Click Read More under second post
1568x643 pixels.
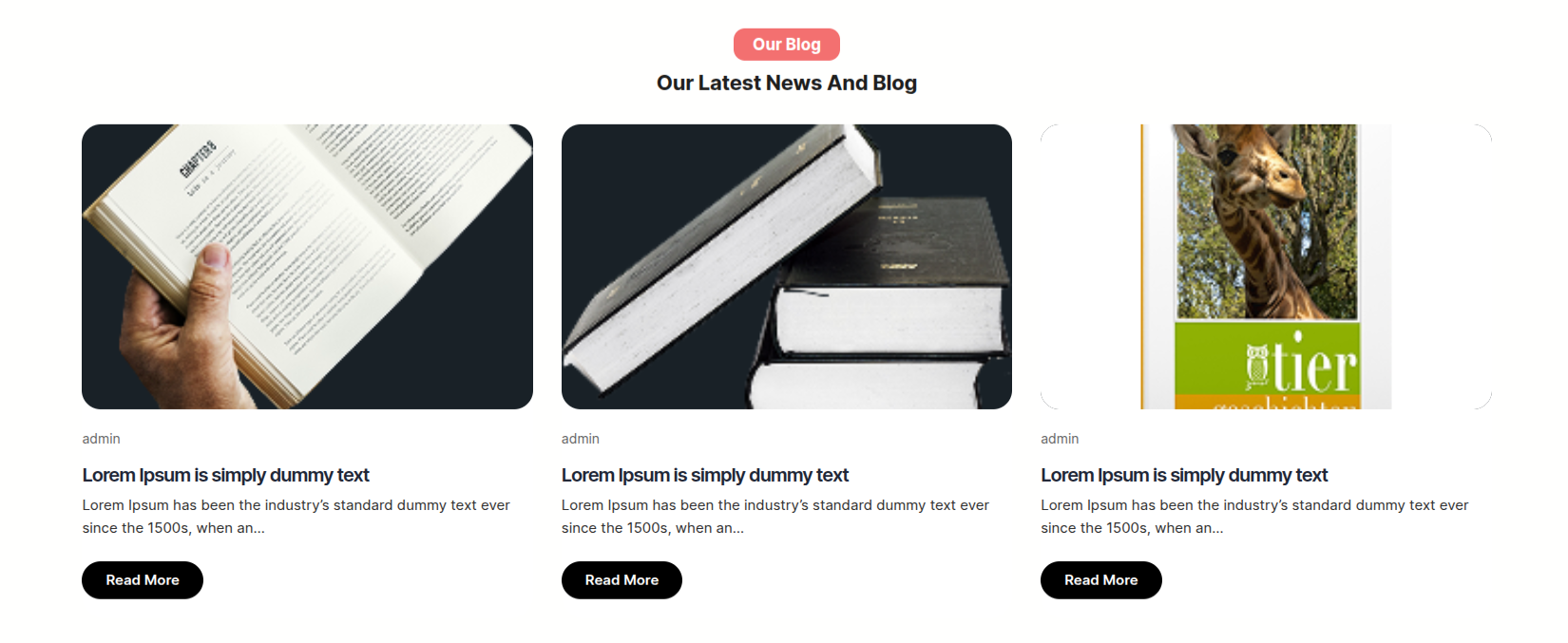[621, 580]
